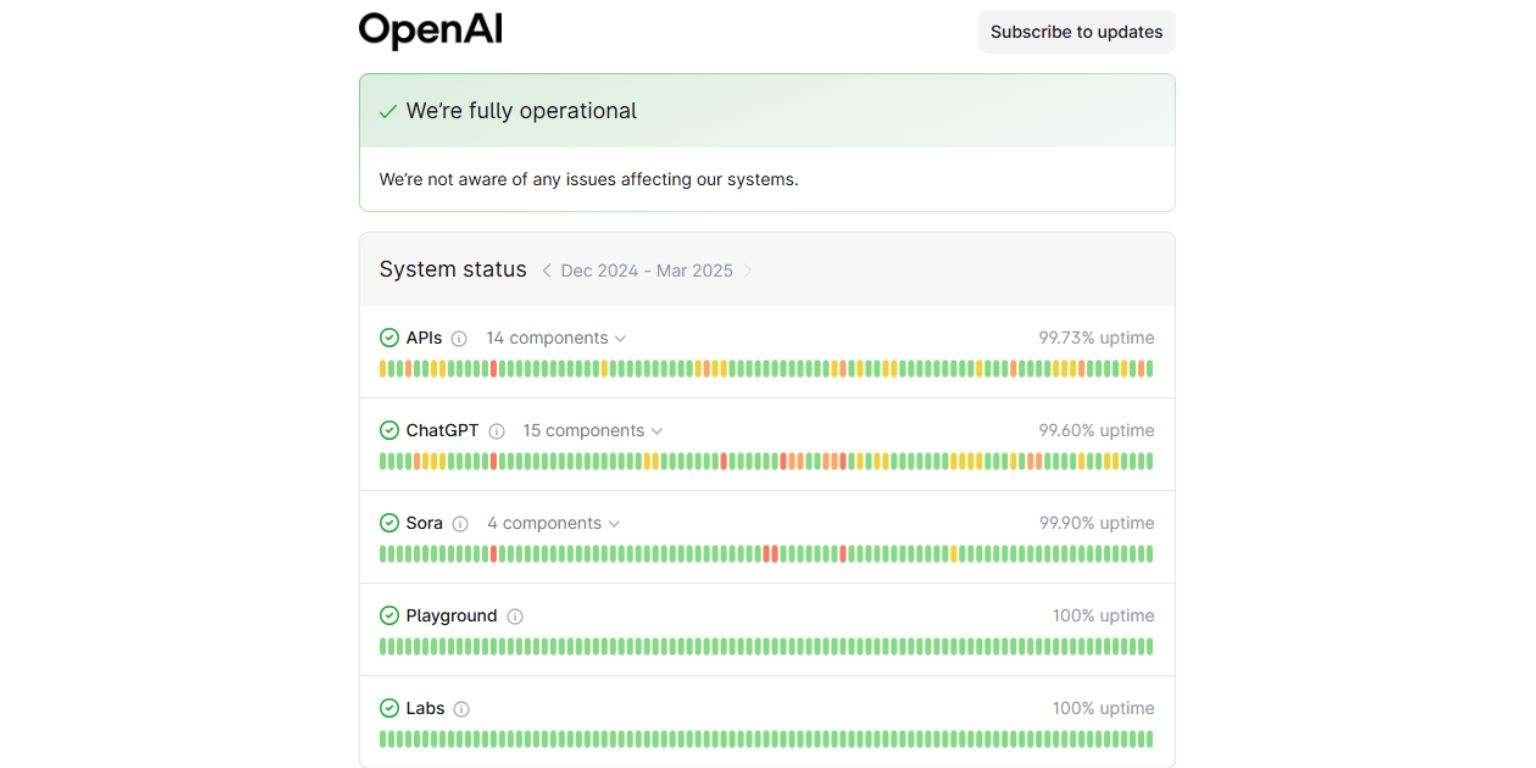The height and width of the screenshot is (768, 1536).
Task: Go to next date range chevron
Action: (x=747, y=271)
